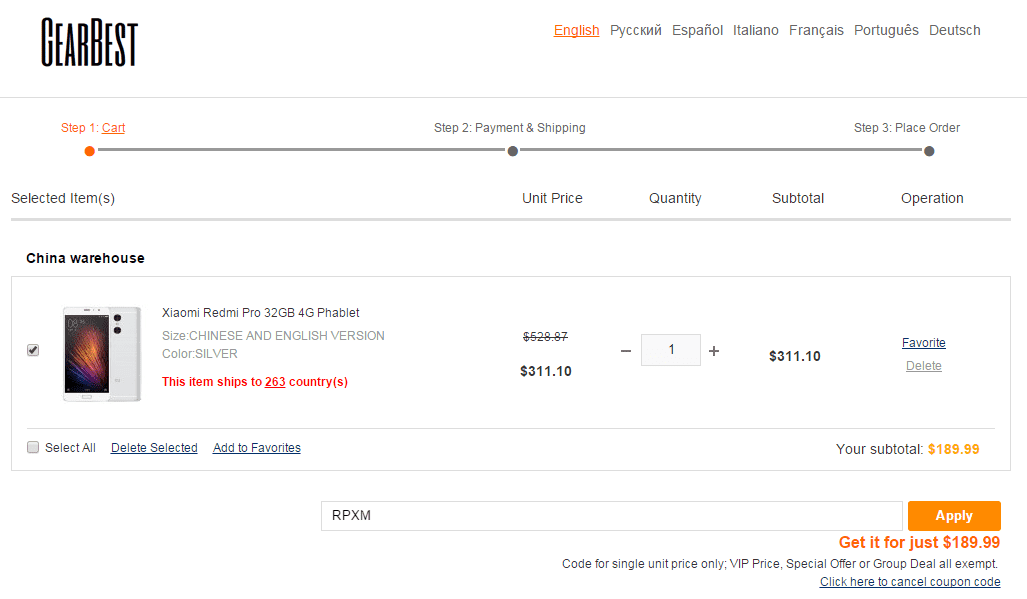Screen dimensions: 1027x599
Task: Change language to Português
Action: coord(886,30)
